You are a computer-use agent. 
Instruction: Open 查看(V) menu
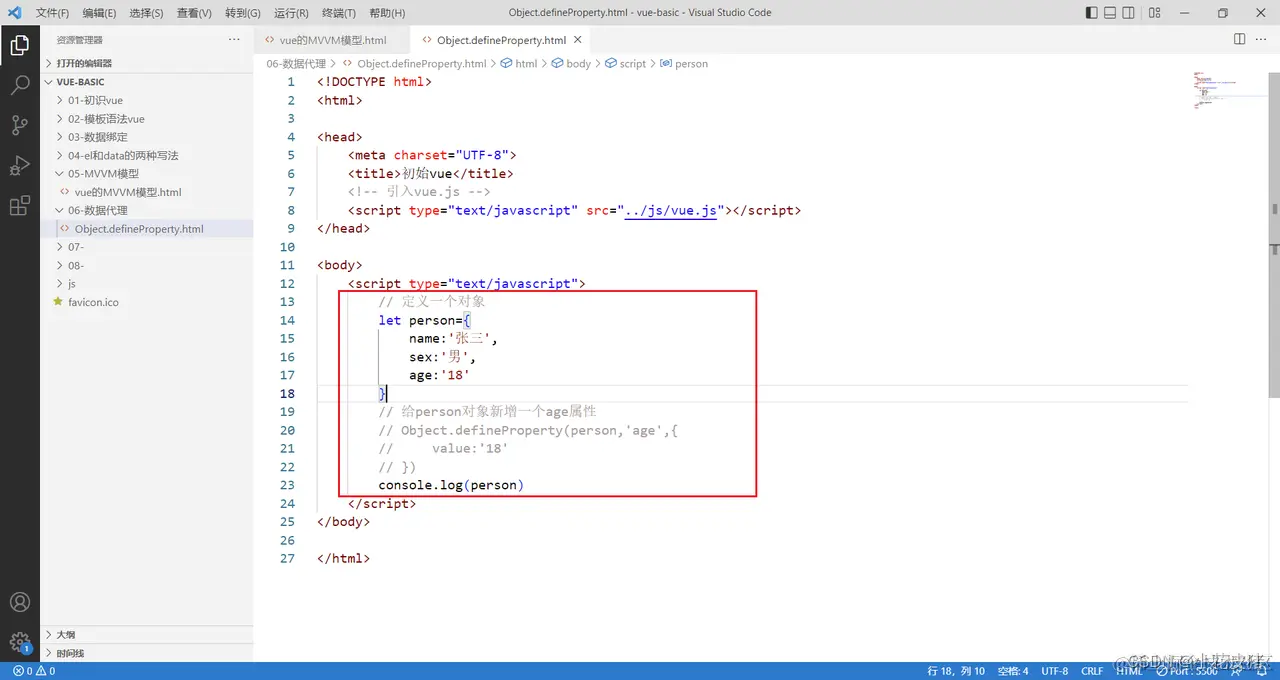pyautogui.click(x=194, y=13)
